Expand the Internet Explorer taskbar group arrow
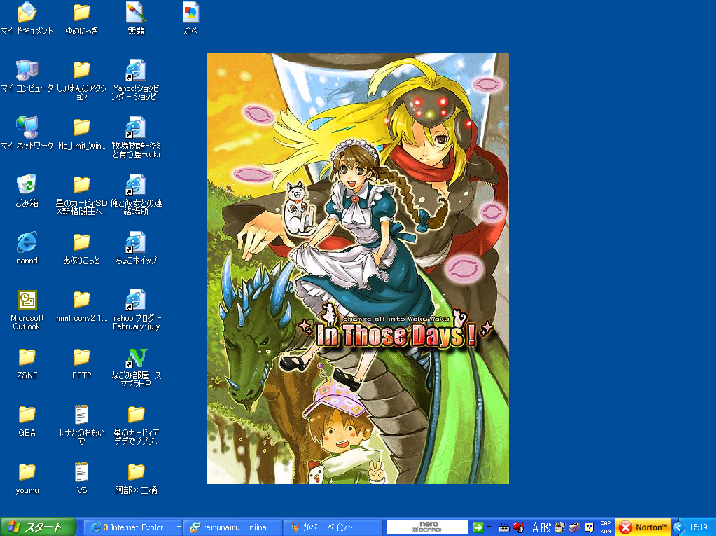 tap(178, 527)
